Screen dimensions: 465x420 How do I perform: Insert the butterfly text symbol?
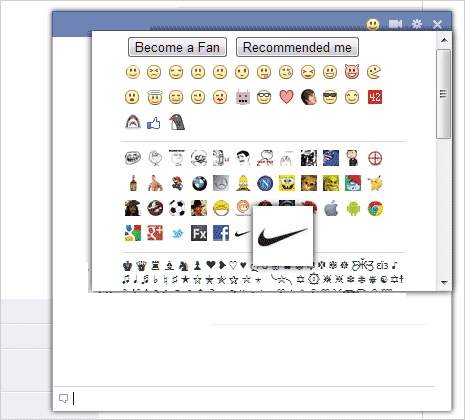[x=363, y=266]
